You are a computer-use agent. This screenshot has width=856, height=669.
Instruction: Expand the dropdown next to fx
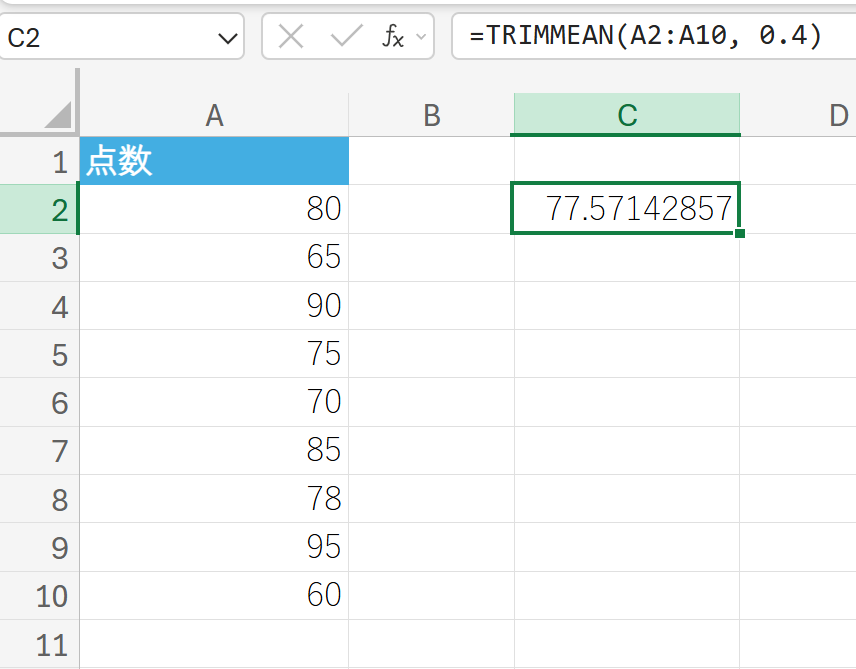click(421, 38)
